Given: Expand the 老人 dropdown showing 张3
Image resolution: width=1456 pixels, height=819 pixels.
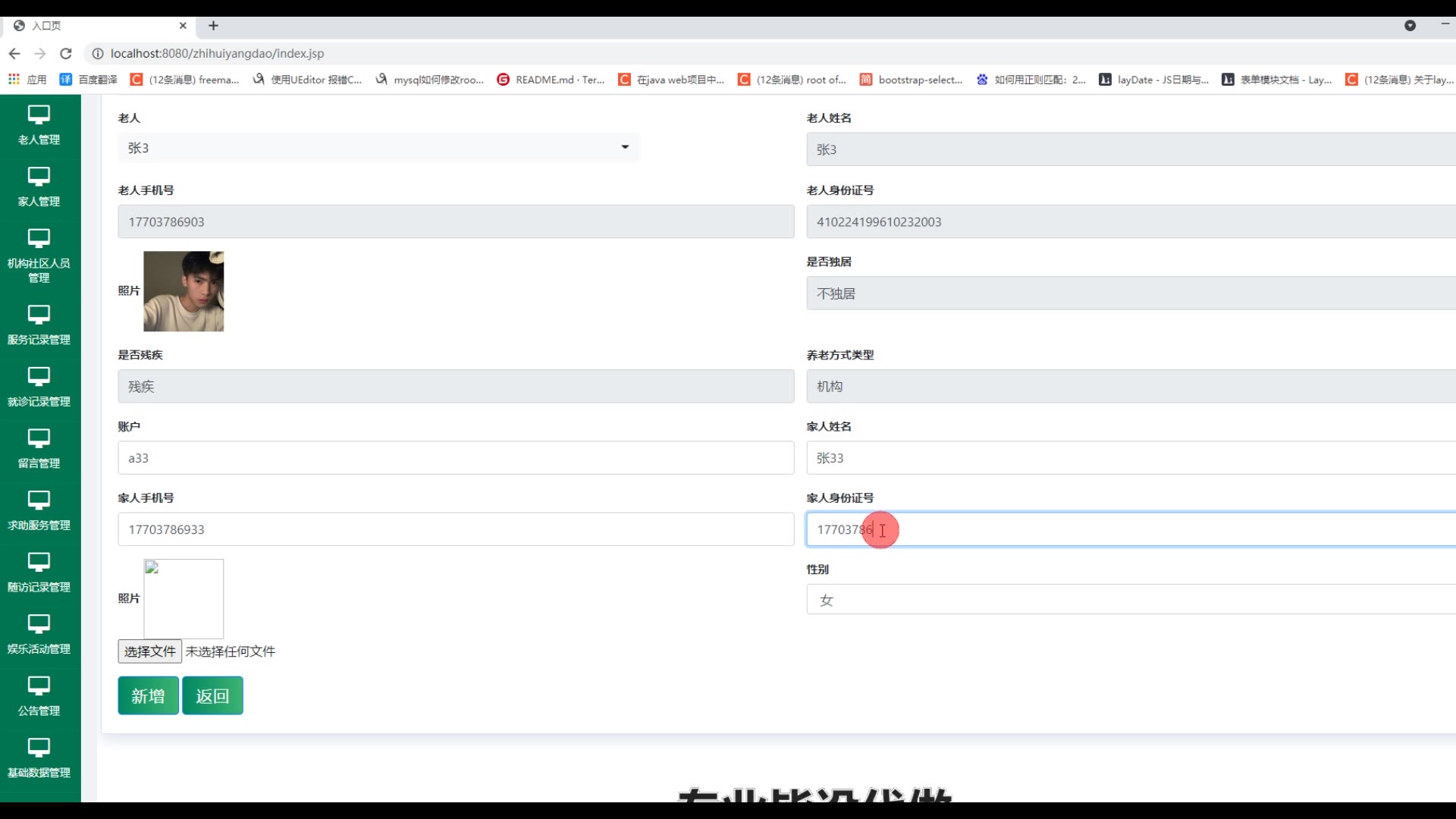Looking at the screenshot, I should click(x=378, y=148).
